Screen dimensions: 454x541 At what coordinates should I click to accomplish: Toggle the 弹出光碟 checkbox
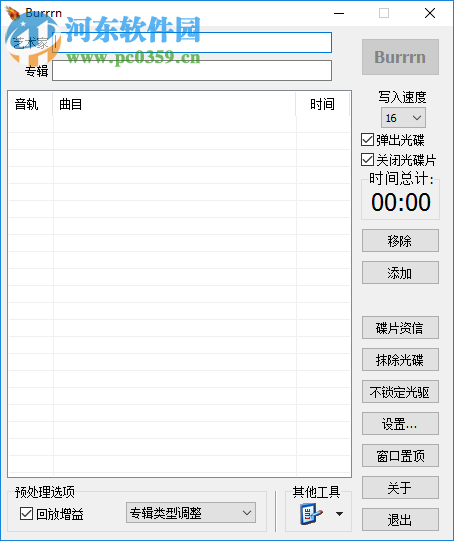click(367, 140)
